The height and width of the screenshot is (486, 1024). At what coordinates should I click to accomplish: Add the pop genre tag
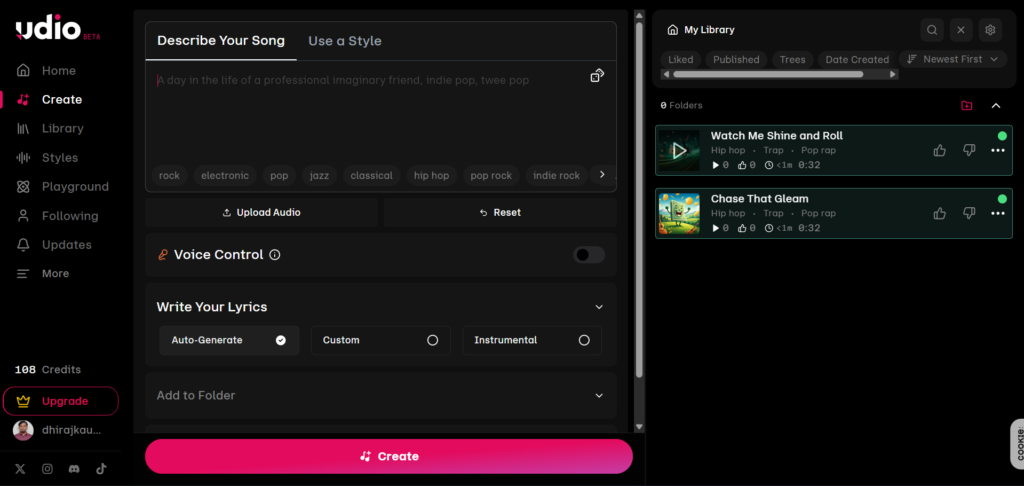pos(279,176)
